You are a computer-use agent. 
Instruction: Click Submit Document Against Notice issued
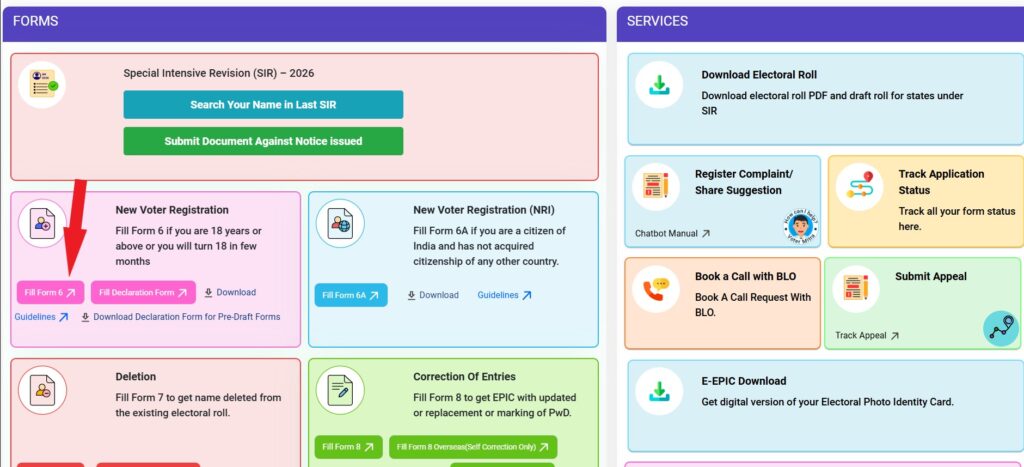[x=263, y=141]
